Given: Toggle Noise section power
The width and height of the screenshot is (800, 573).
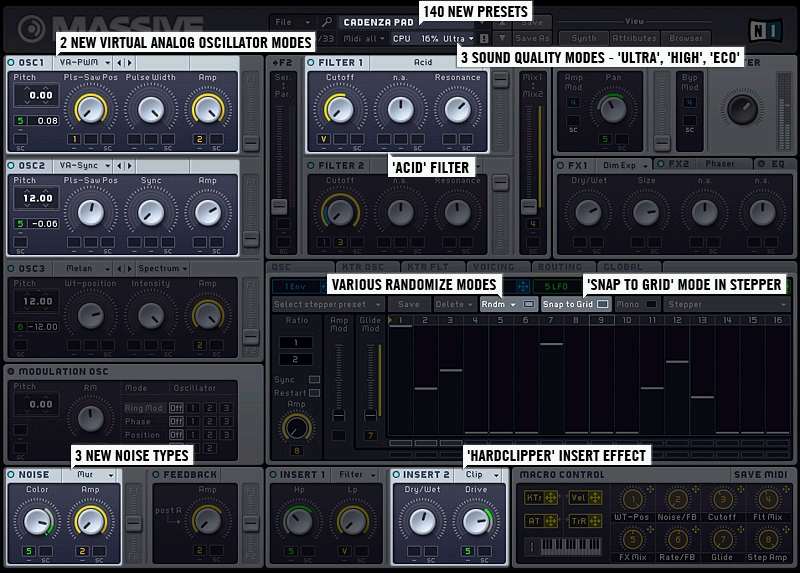Looking at the screenshot, I should tap(11, 475).
